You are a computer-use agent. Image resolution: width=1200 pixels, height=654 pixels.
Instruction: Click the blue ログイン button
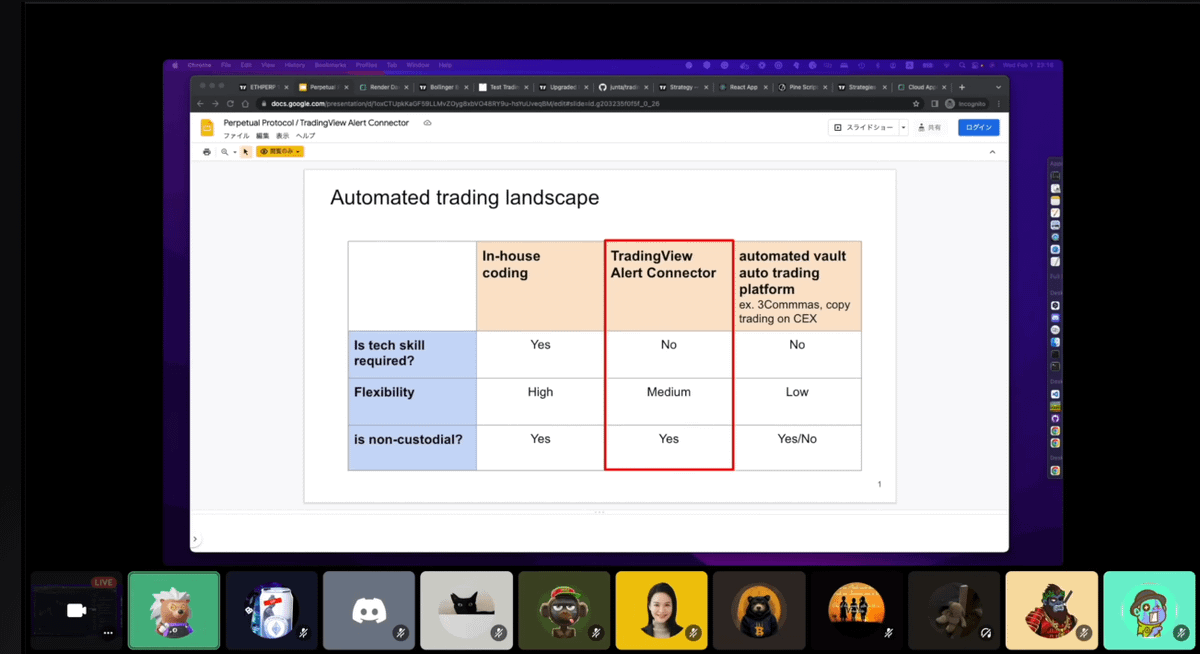tap(978, 128)
